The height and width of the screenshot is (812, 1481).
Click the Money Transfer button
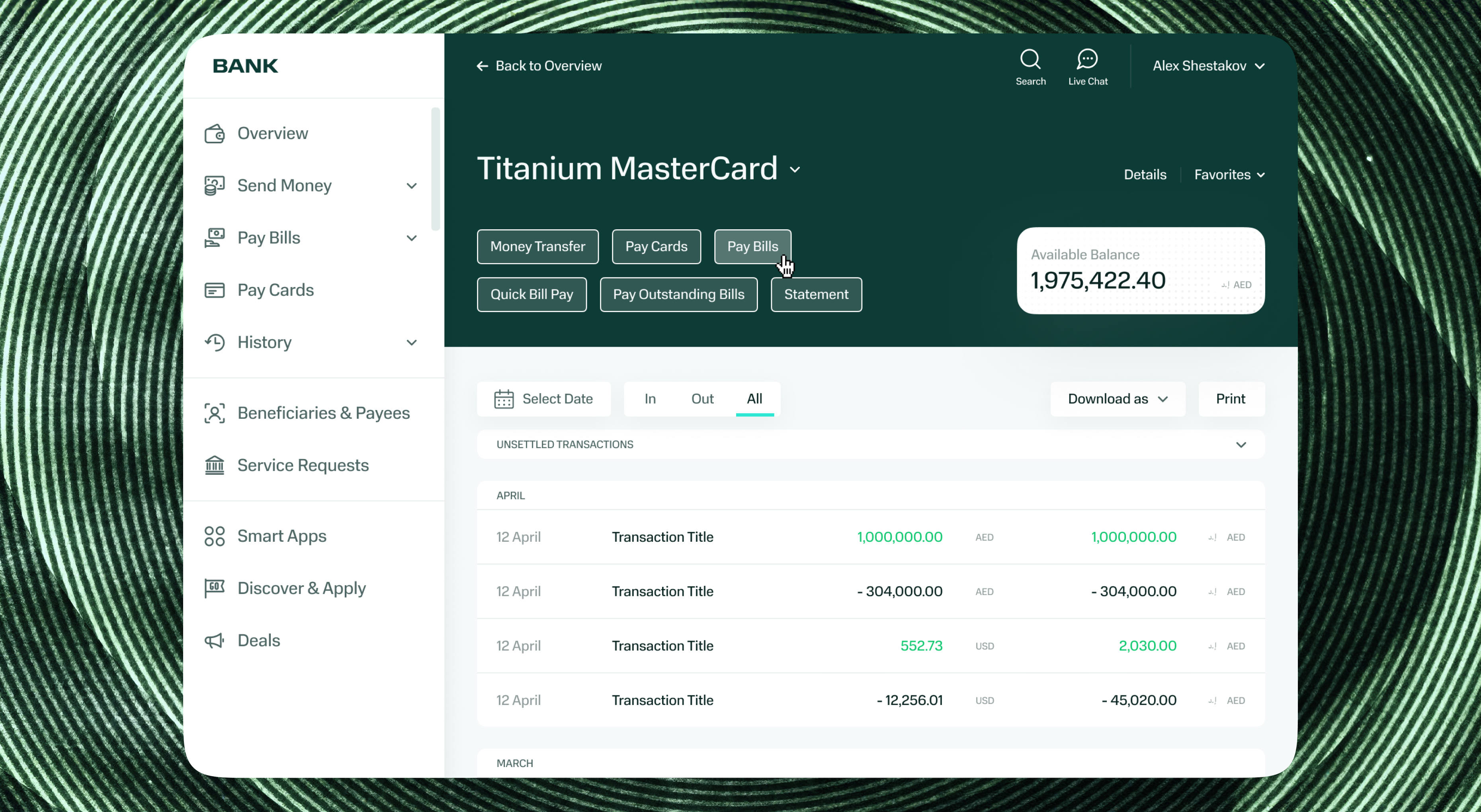[537, 246]
